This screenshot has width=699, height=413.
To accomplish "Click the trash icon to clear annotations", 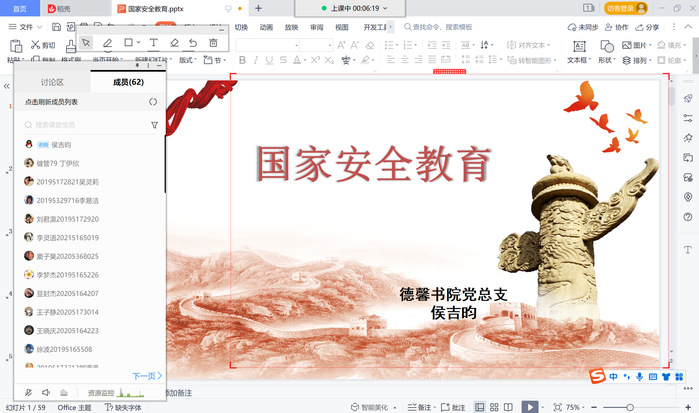I will (213, 43).
